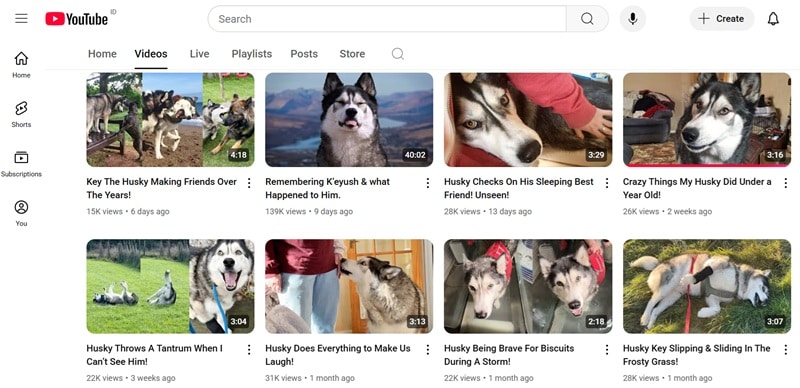Click the '28K views • 13 days ago' text
Viewport: 800px width, 388px height.
(488, 211)
